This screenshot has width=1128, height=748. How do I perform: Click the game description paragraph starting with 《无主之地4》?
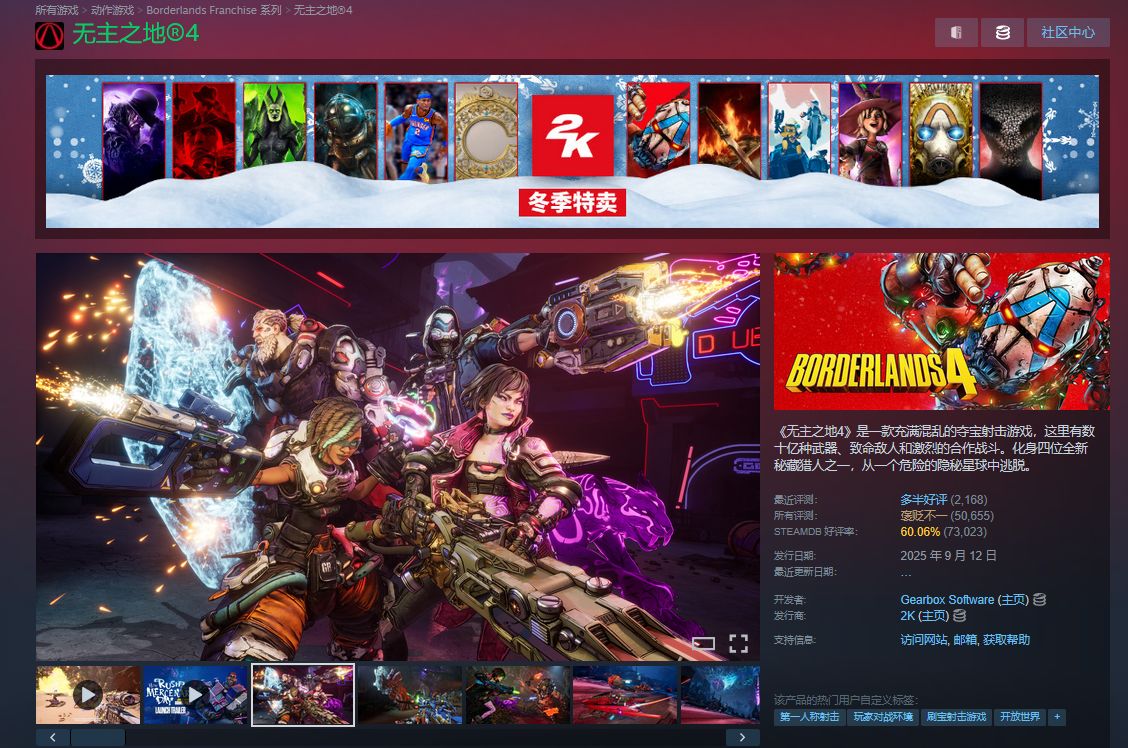point(934,448)
